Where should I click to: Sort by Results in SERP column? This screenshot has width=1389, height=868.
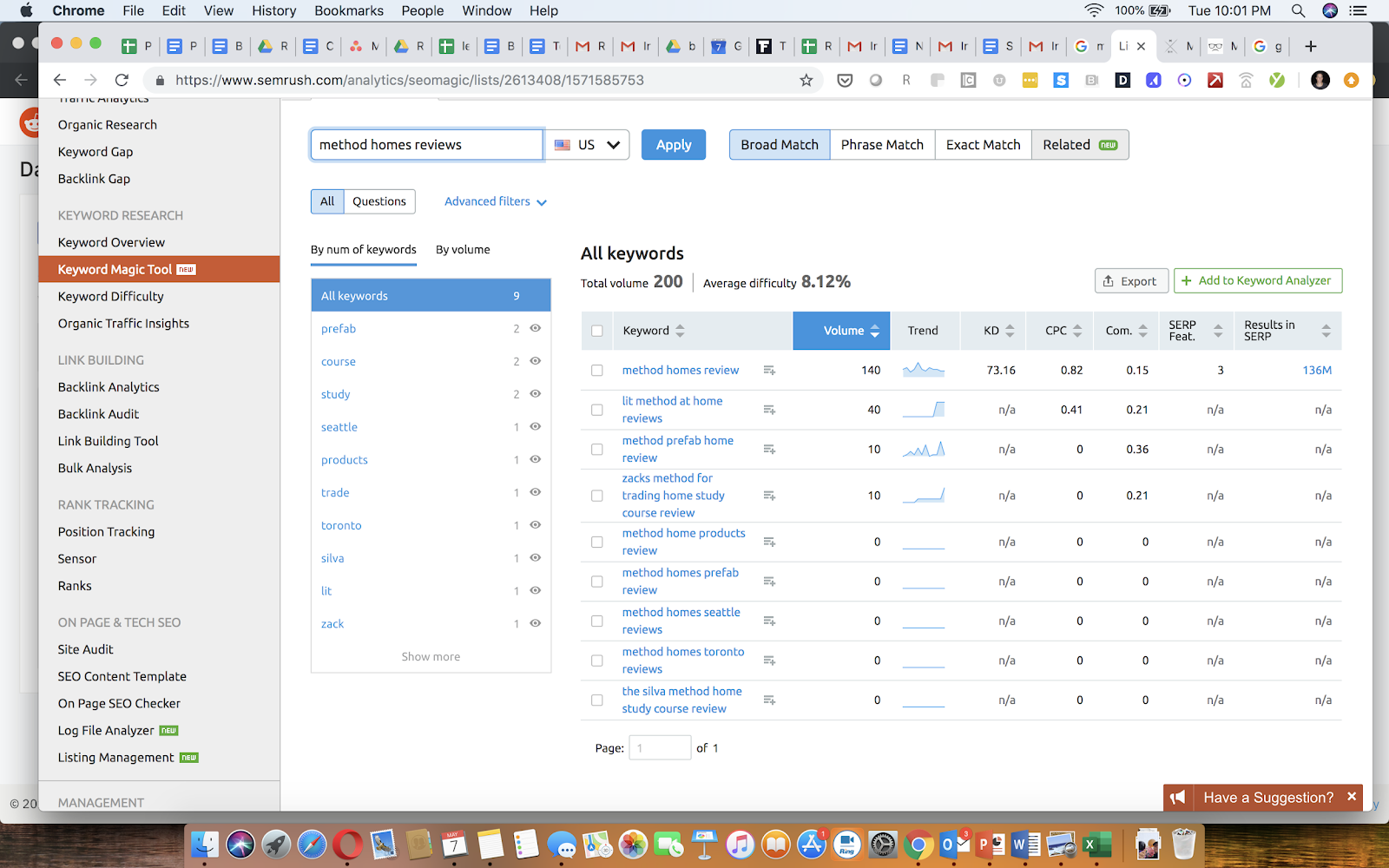click(x=1287, y=331)
